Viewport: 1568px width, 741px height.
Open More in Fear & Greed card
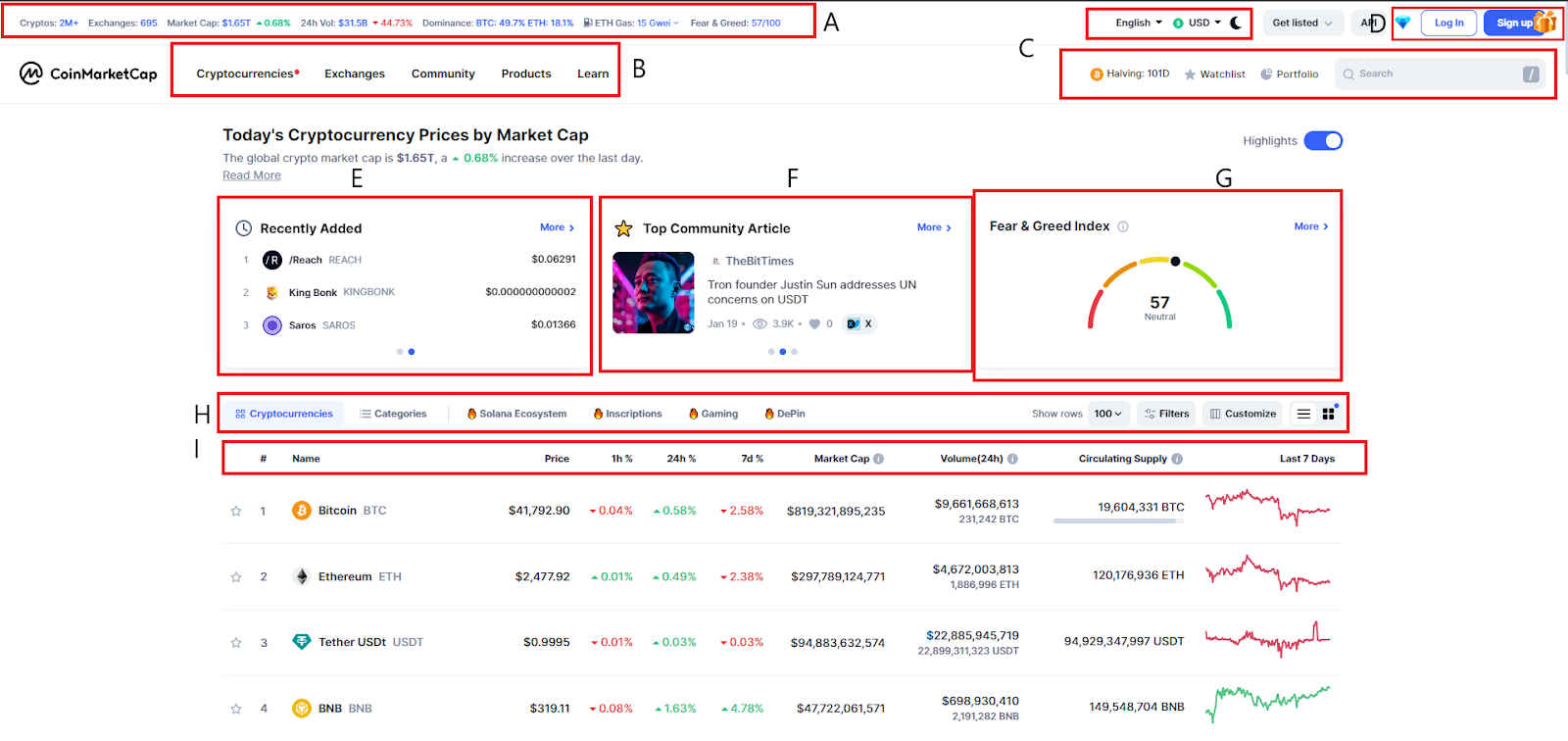coord(1311,226)
